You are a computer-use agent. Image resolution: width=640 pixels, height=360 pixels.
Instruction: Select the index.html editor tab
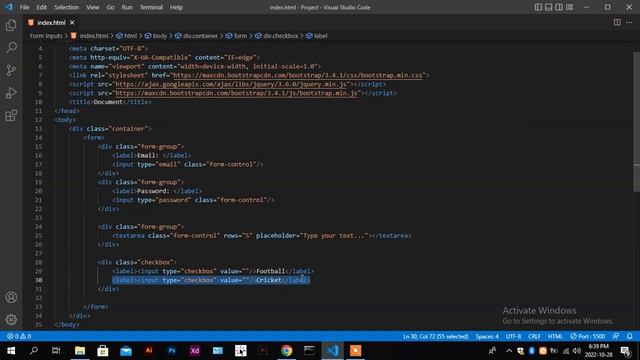[51, 22]
